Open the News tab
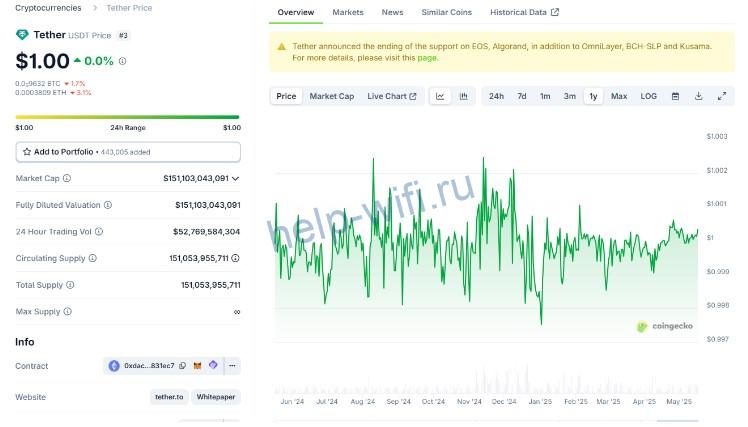 [x=393, y=12]
